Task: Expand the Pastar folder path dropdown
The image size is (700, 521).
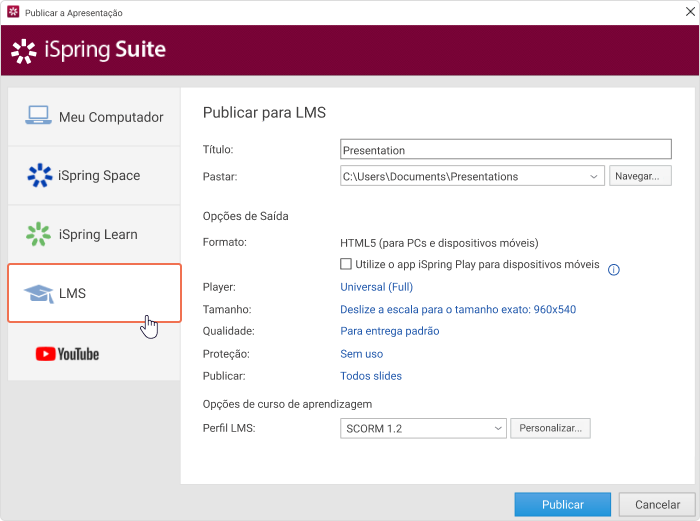Action: (594, 176)
